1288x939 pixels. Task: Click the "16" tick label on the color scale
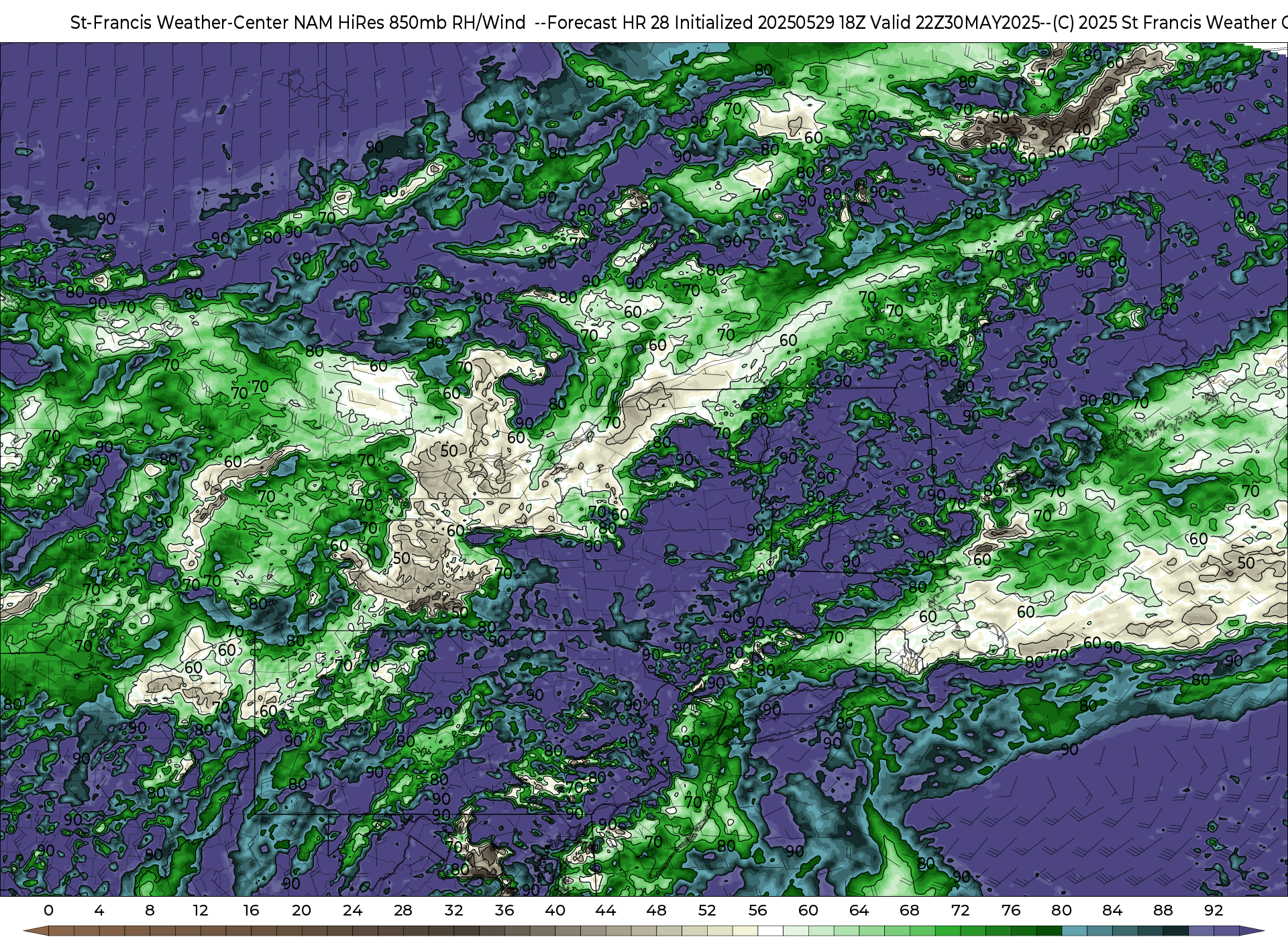(x=251, y=910)
